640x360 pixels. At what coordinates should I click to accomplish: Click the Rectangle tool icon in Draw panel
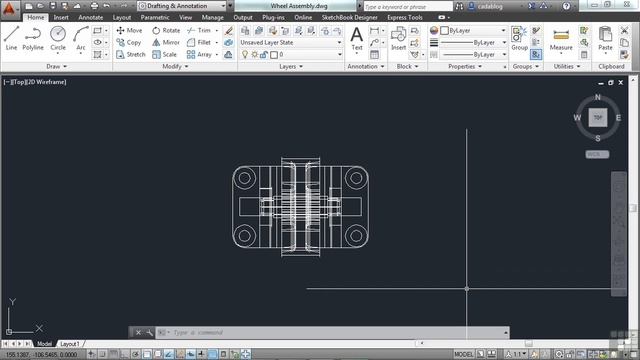97,31
